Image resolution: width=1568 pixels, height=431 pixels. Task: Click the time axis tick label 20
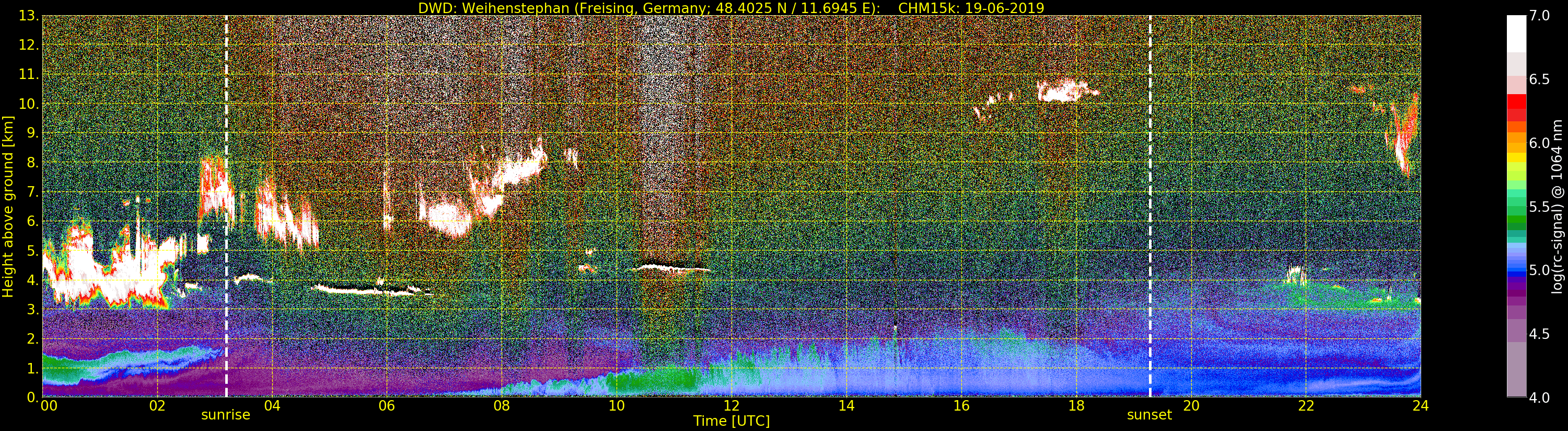pos(1191,406)
